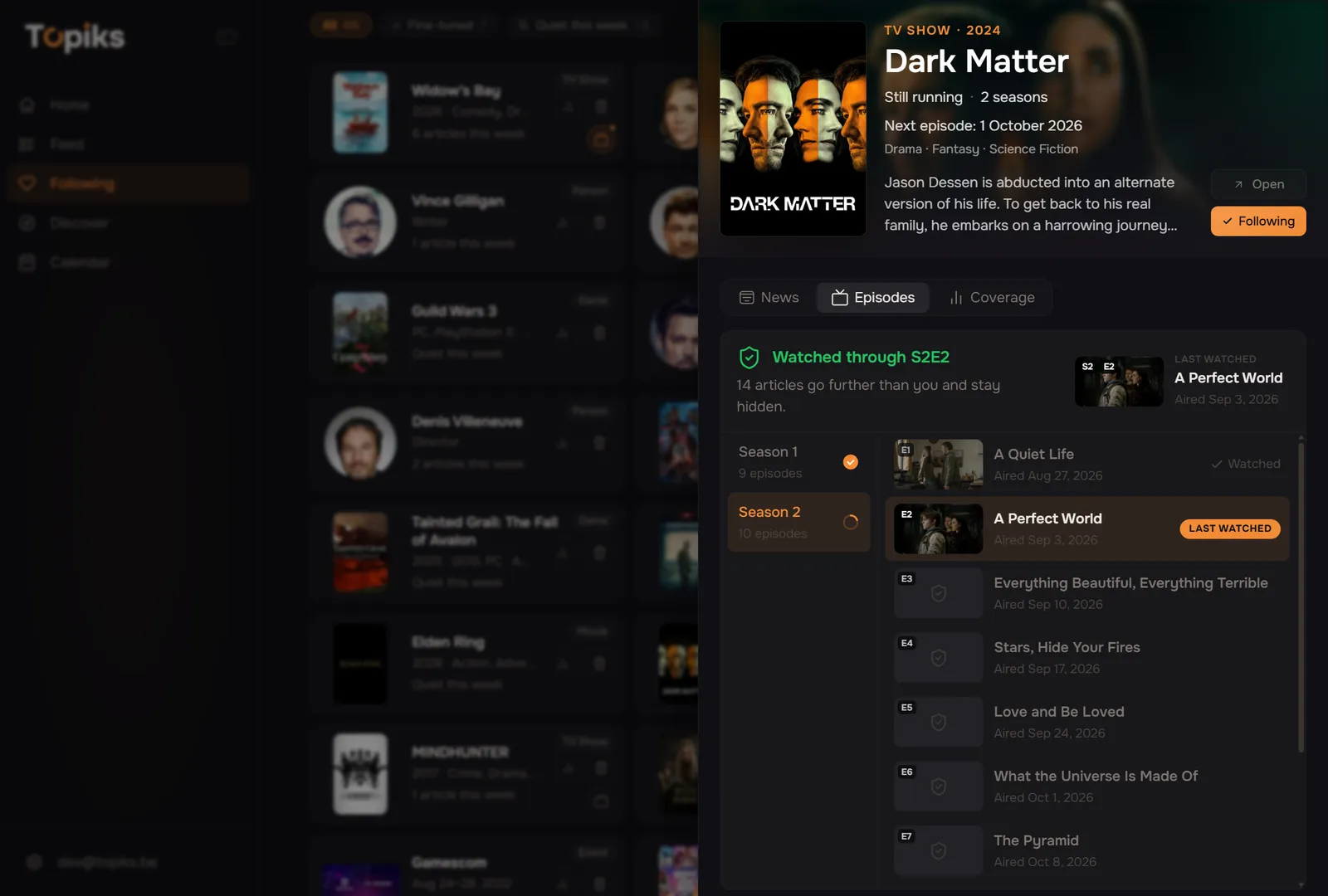Image resolution: width=1328 pixels, height=896 pixels.
Task: Click 'Aired Oct 1, 2026' date text
Action: [1043, 798]
